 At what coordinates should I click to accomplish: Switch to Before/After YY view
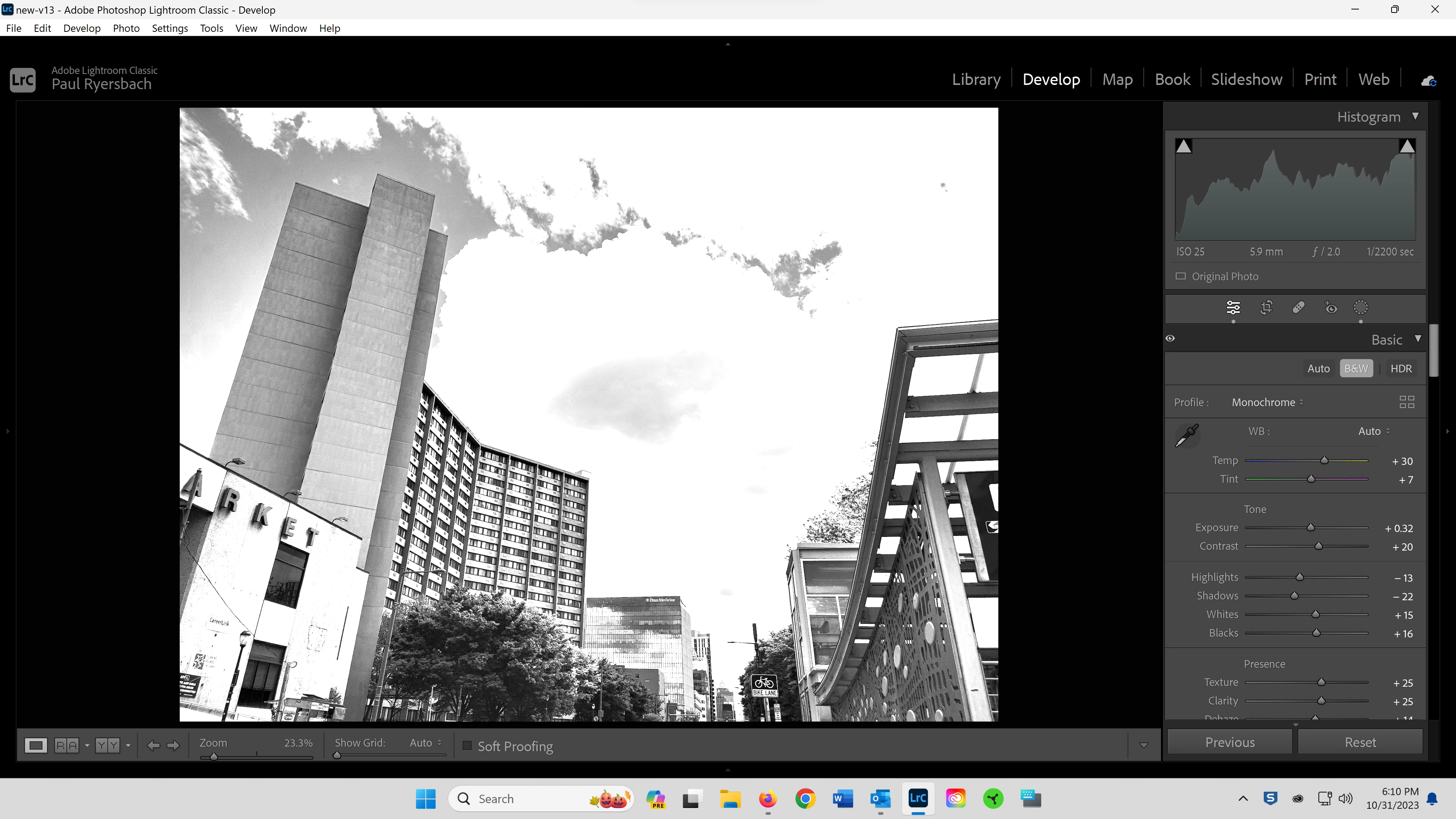click(107, 745)
